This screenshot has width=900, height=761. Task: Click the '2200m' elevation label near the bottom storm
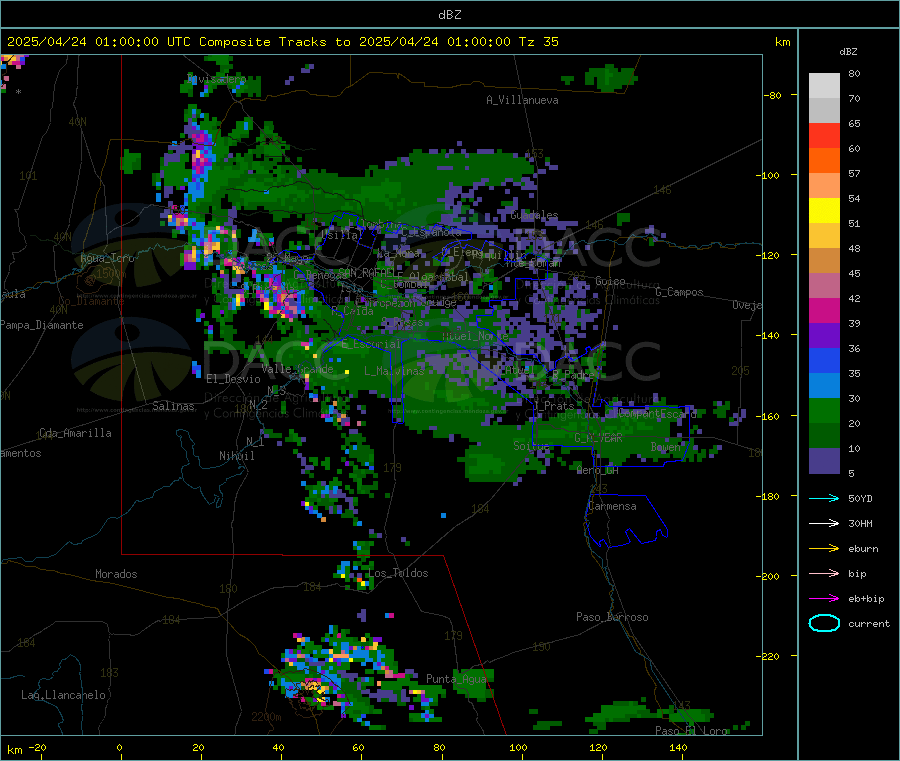click(267, 717)
